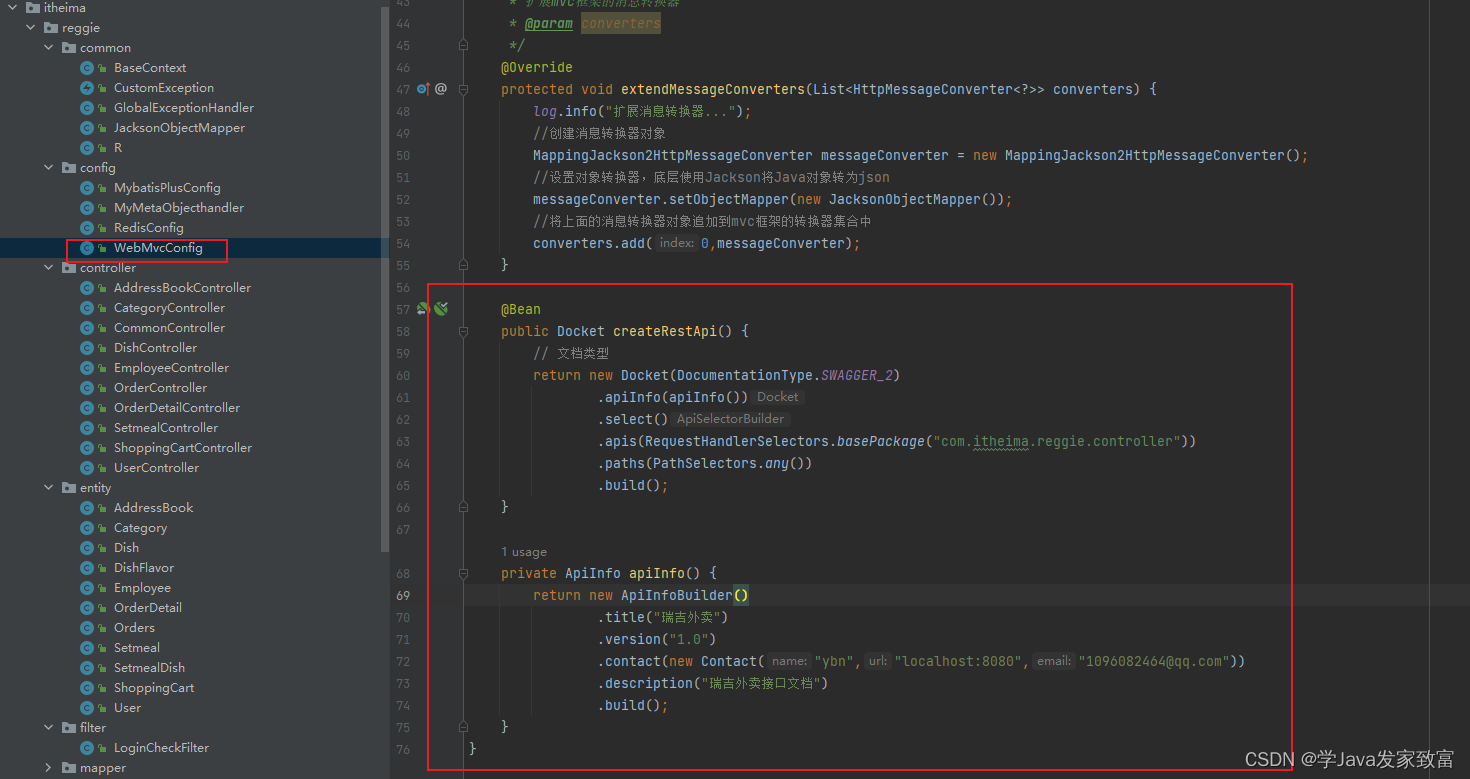Click the class icon beside BaseContext
Viewport: 1470px width, 779px height.
point(87,68)
